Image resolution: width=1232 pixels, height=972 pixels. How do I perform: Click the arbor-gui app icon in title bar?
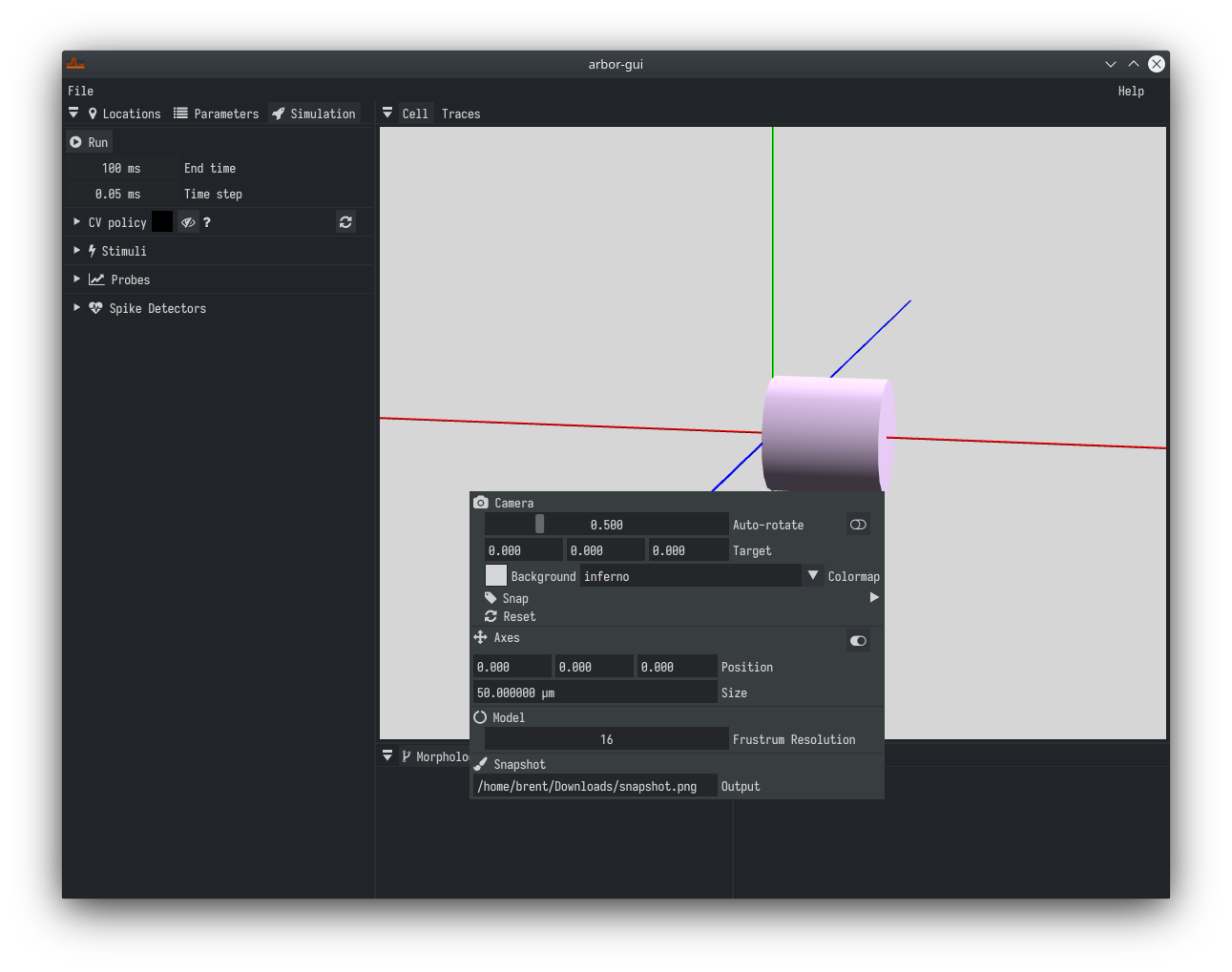point(75,64)
